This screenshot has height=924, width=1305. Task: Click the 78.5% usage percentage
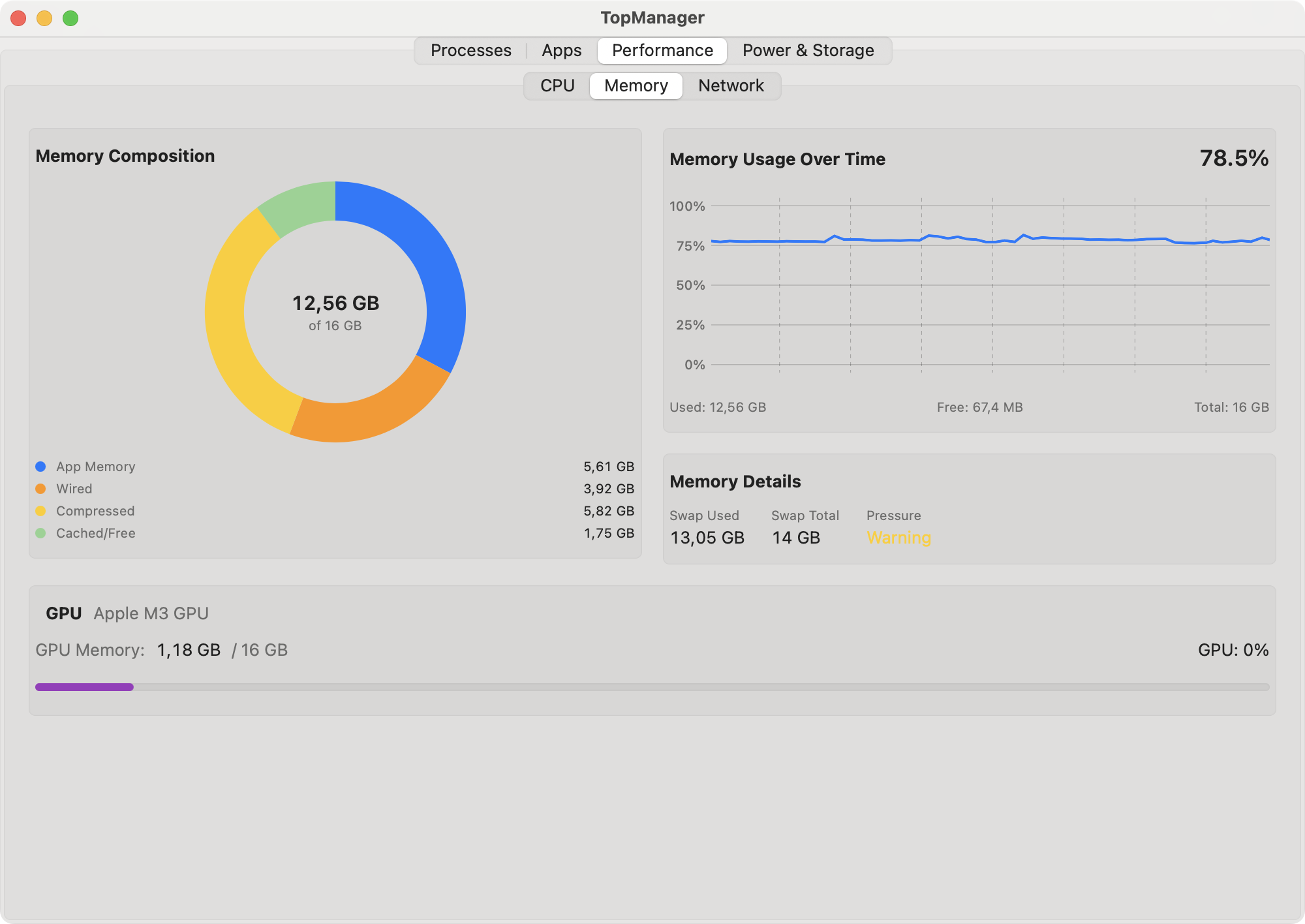point(1233,158)
